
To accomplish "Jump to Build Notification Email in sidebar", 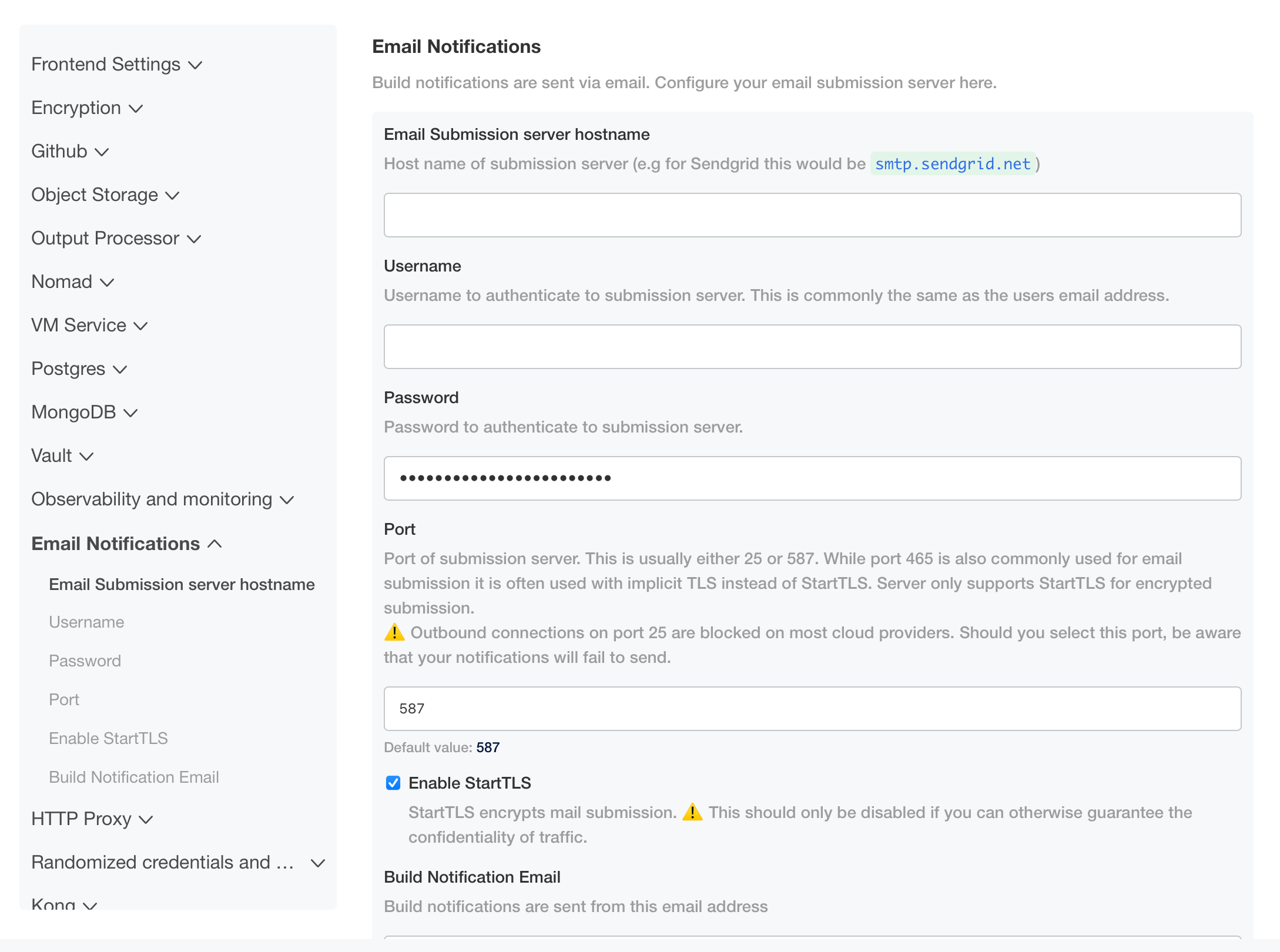I will point(134,777).
